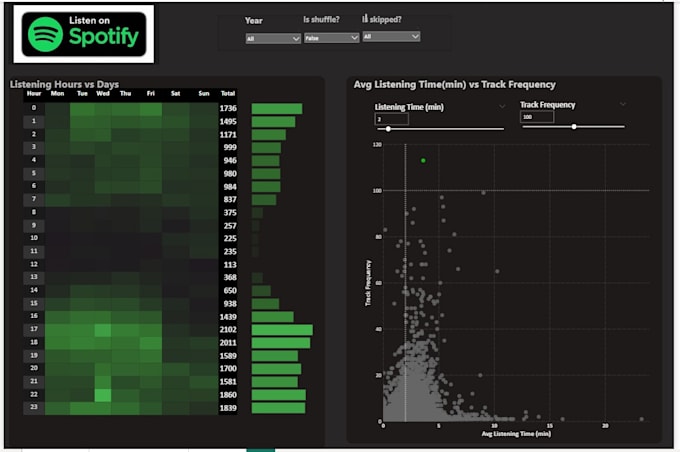Click the Hour column header
The height and width of the screenshot is (452, 680).
pos(34,94)
